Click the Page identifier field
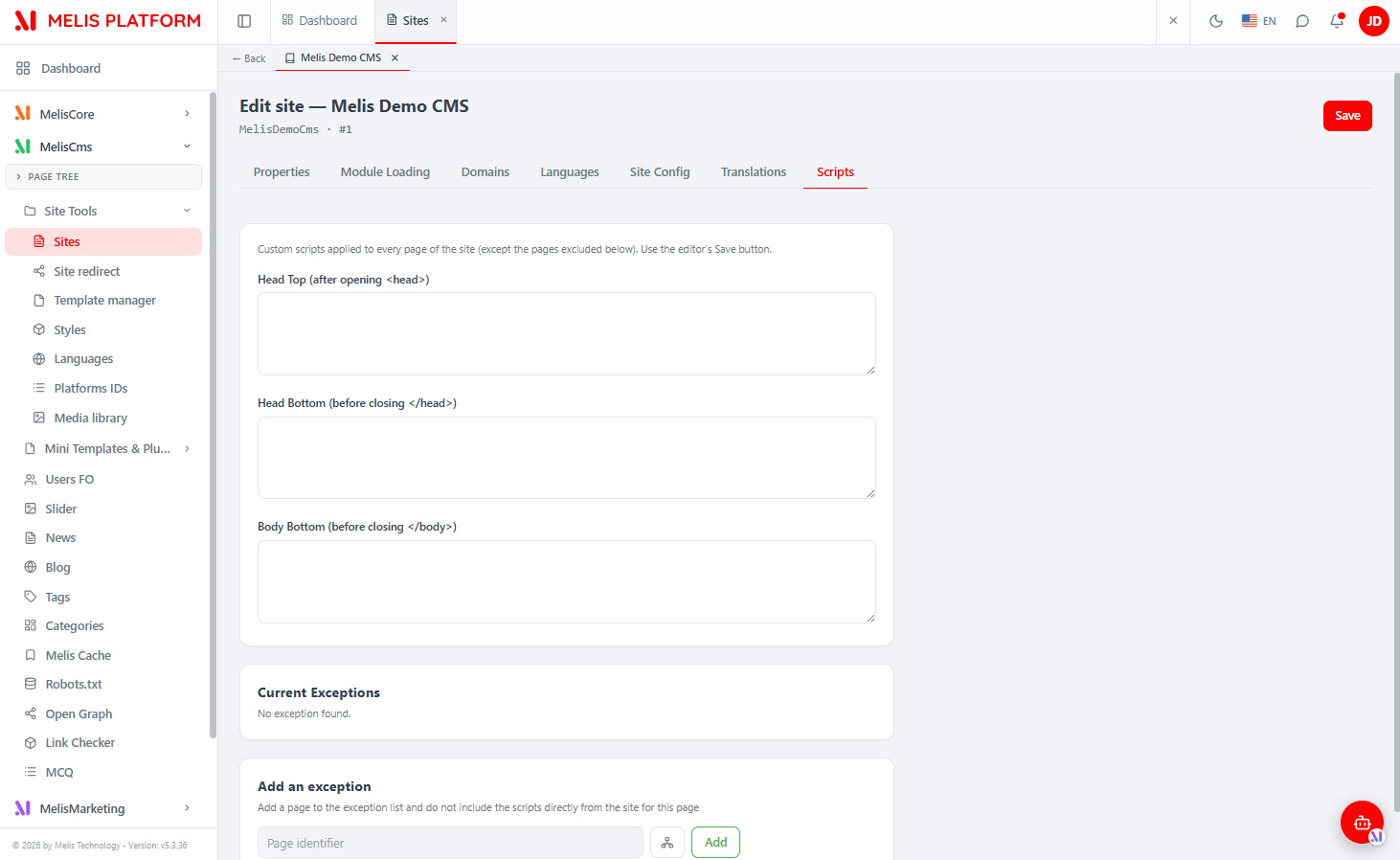This screenshot has width=1400, height=860. coord(450,843)
